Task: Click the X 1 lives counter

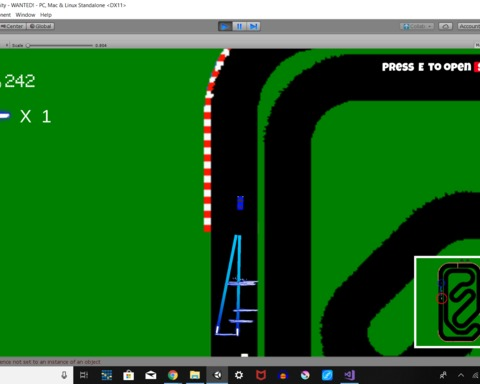Action: [35, 117]
